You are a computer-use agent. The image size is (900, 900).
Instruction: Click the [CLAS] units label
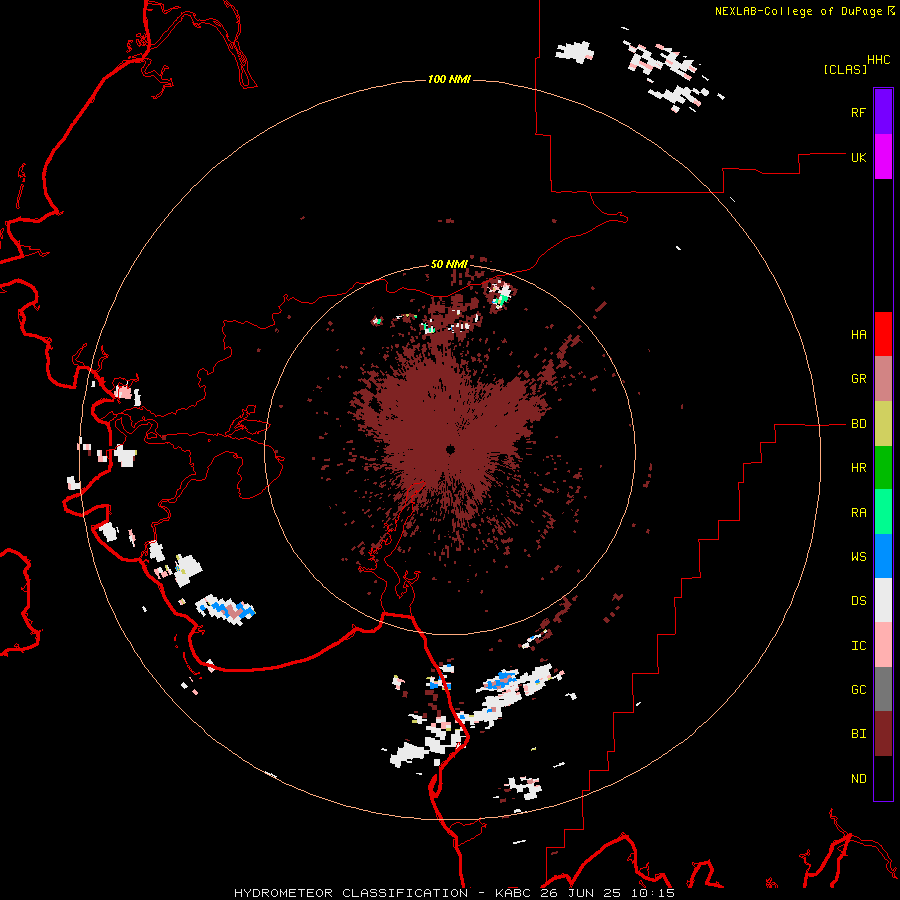(845, 69)
